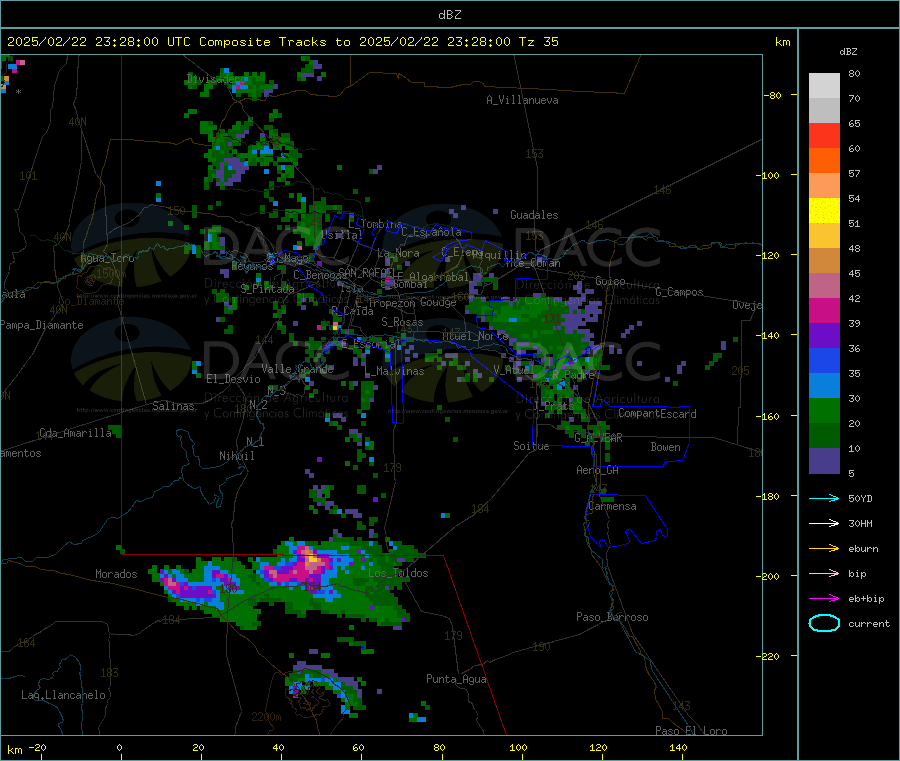Click the '140' tick label on bottom axis
Viewport: 900px width, 761px height.
coord(678,747)
